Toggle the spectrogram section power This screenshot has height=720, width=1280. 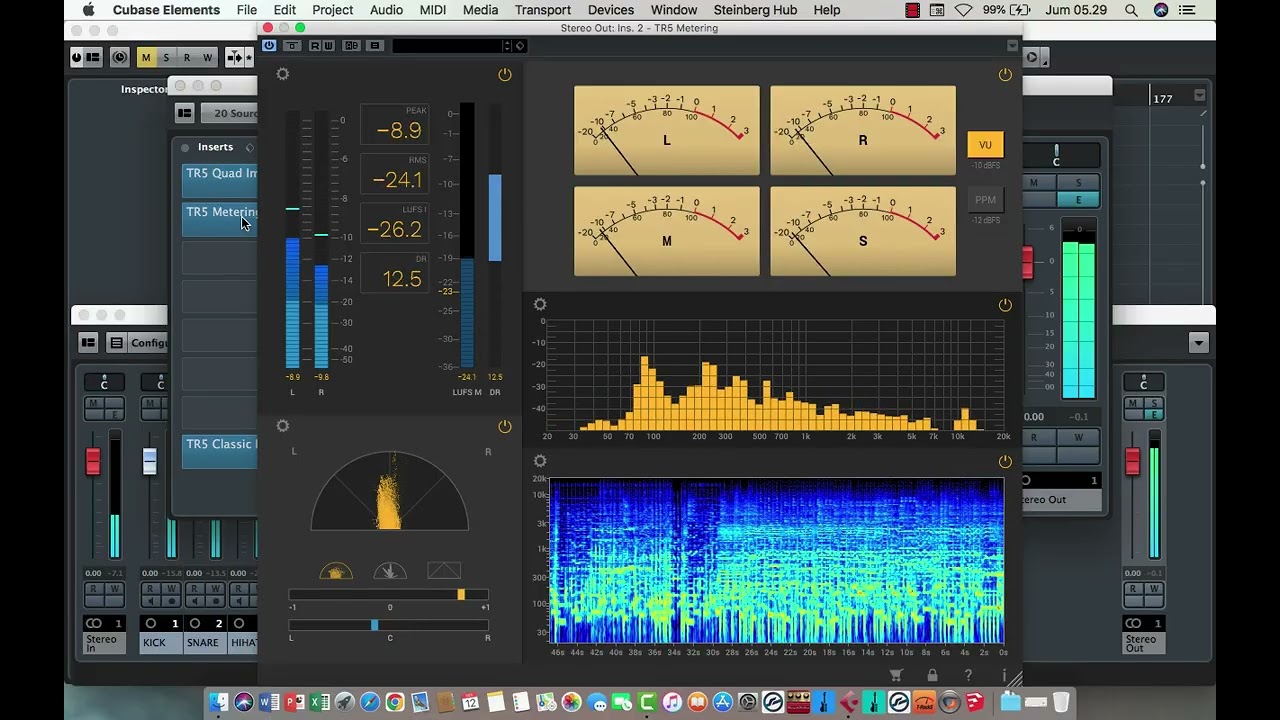click(1005, 461)
